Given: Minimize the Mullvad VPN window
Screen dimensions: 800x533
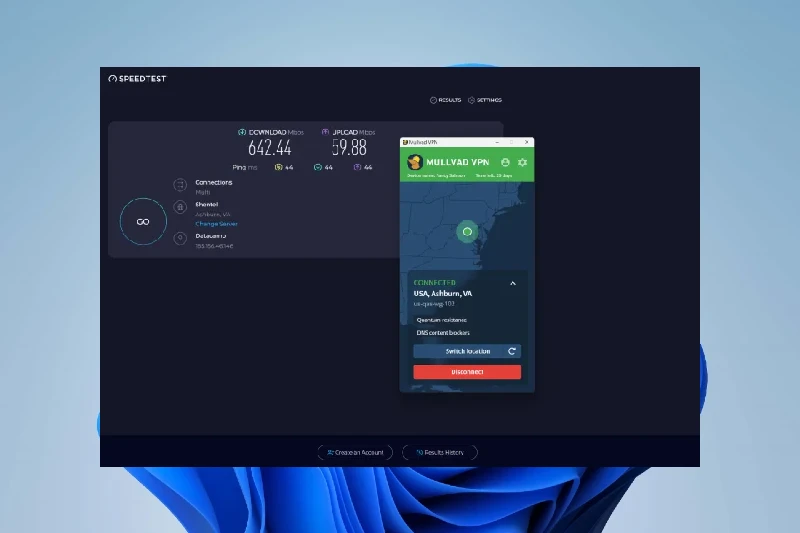Looking at the screenshot, I should 497,142.
